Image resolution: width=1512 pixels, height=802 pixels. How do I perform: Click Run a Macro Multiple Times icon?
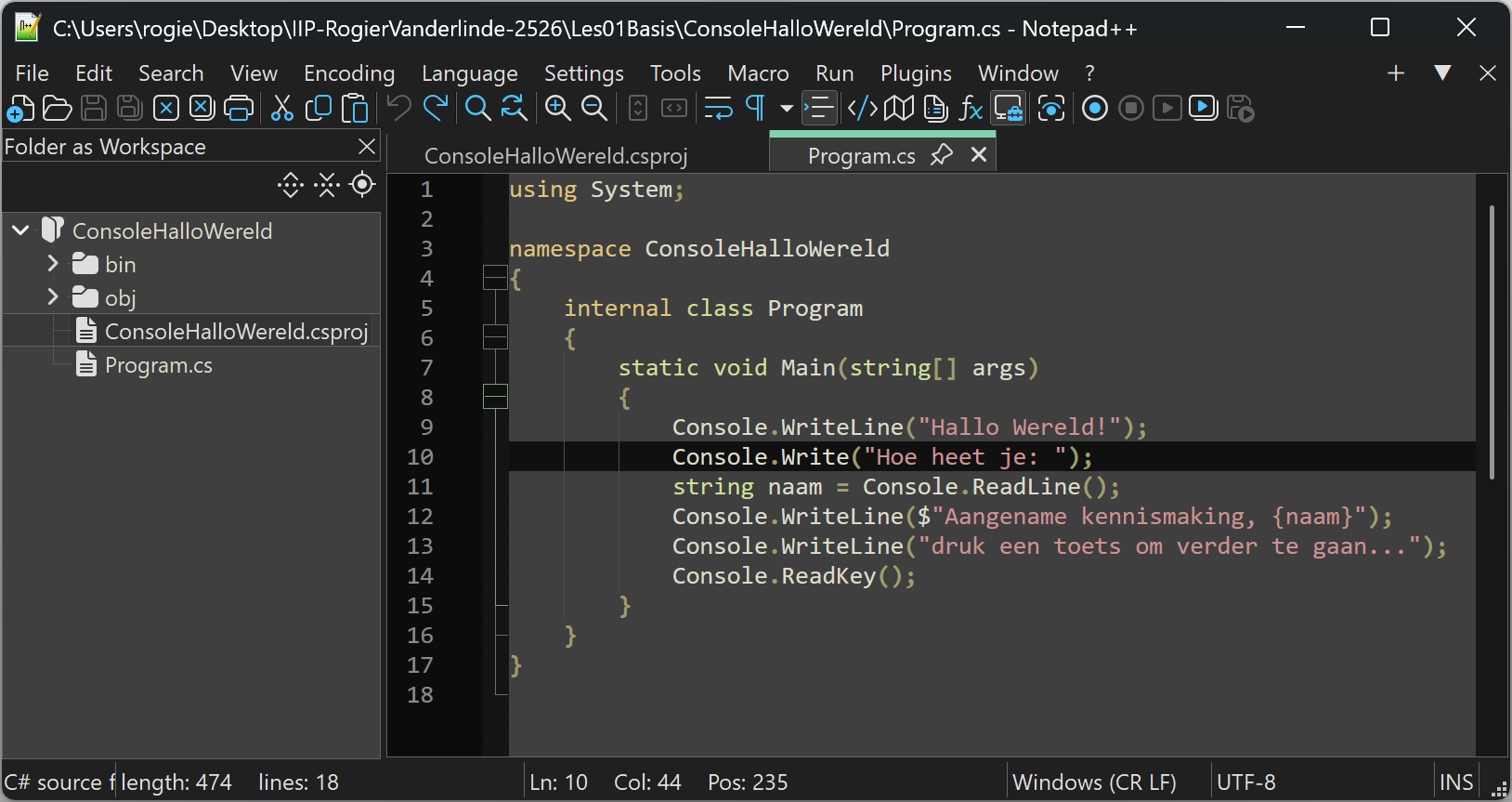pyautogui.click(x=1204, y=109)
